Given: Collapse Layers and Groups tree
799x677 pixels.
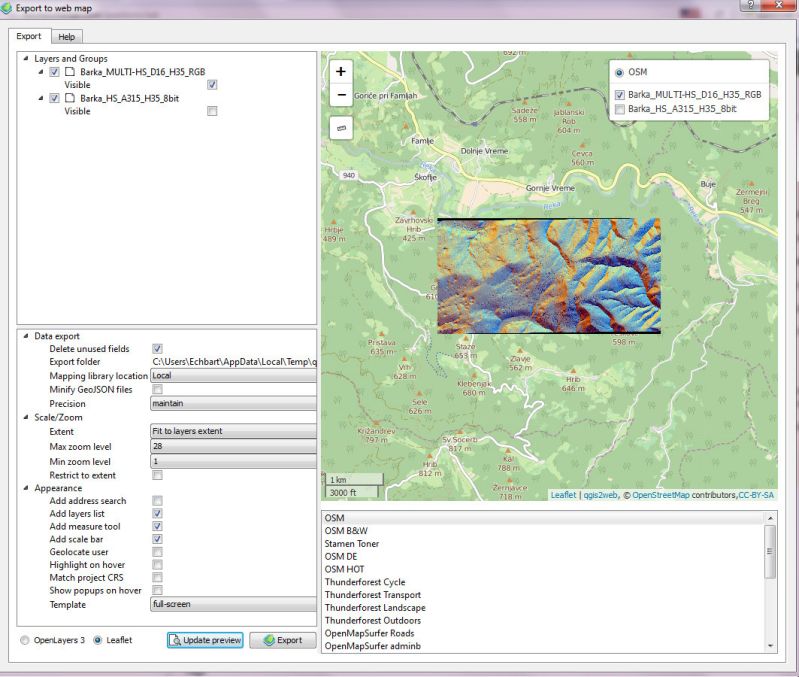Looking at the screenshot, I should coord(25,58).
